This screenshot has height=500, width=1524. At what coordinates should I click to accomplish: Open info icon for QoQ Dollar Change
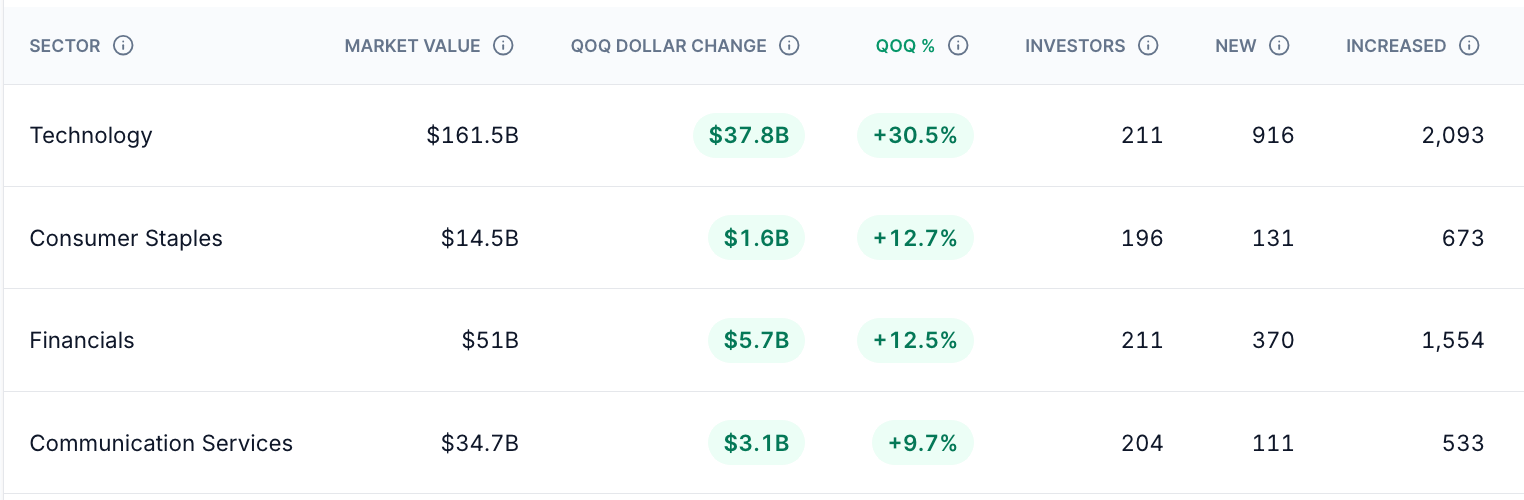click(790, 46)
